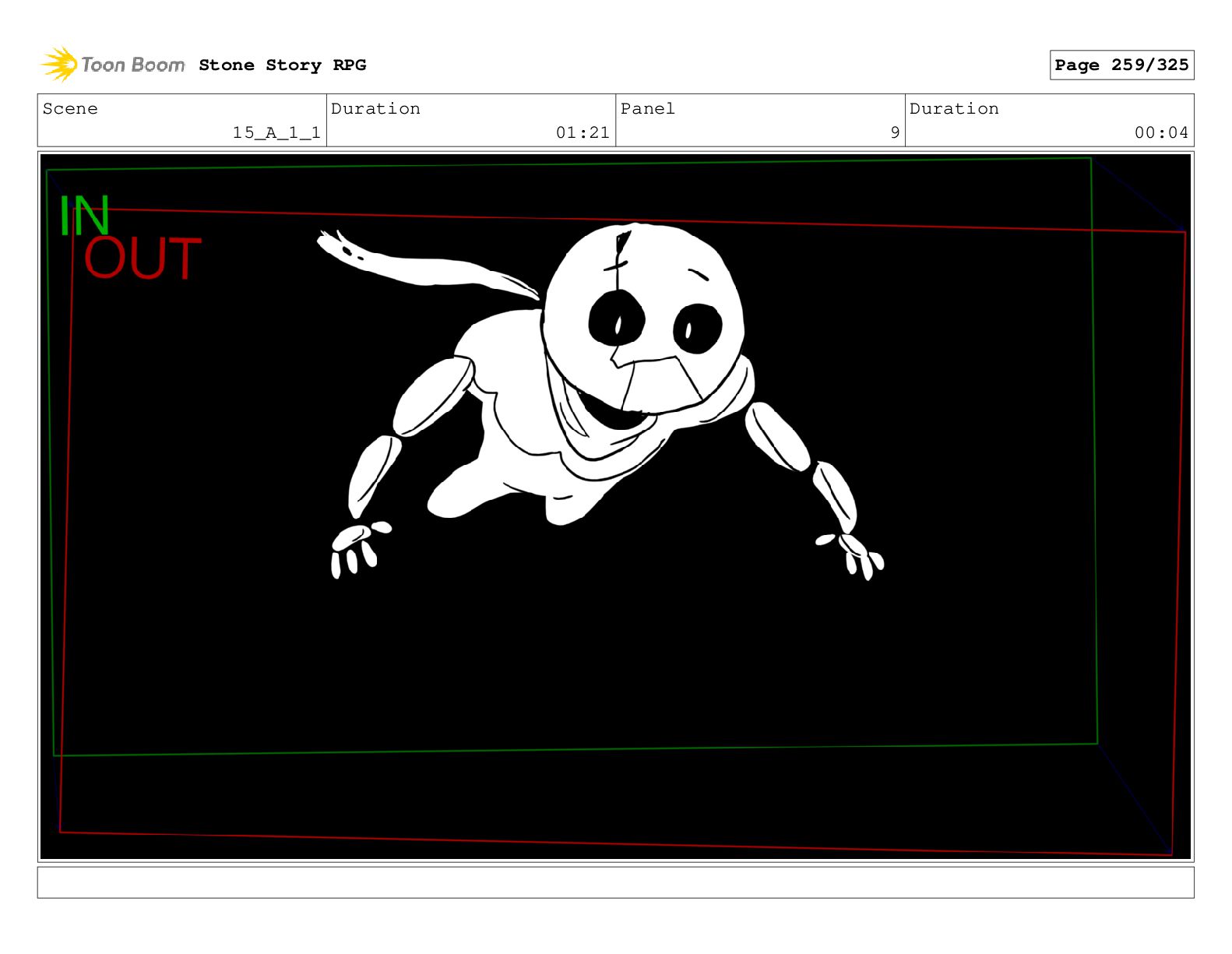Click the Stone Story RPG title

(x=282, y=65)
